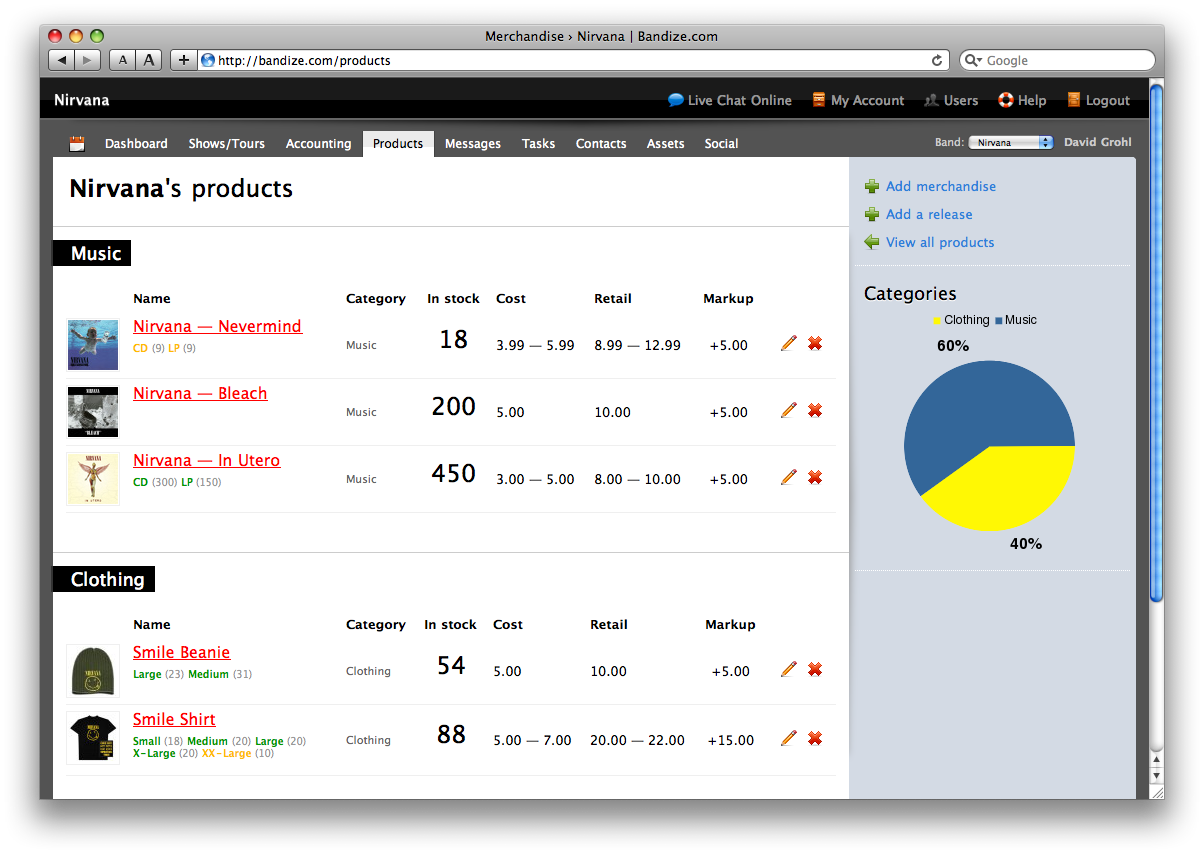Click the blue Music legend swatch
This screenshot has width=1204, height=854.
tap(999, 320)
